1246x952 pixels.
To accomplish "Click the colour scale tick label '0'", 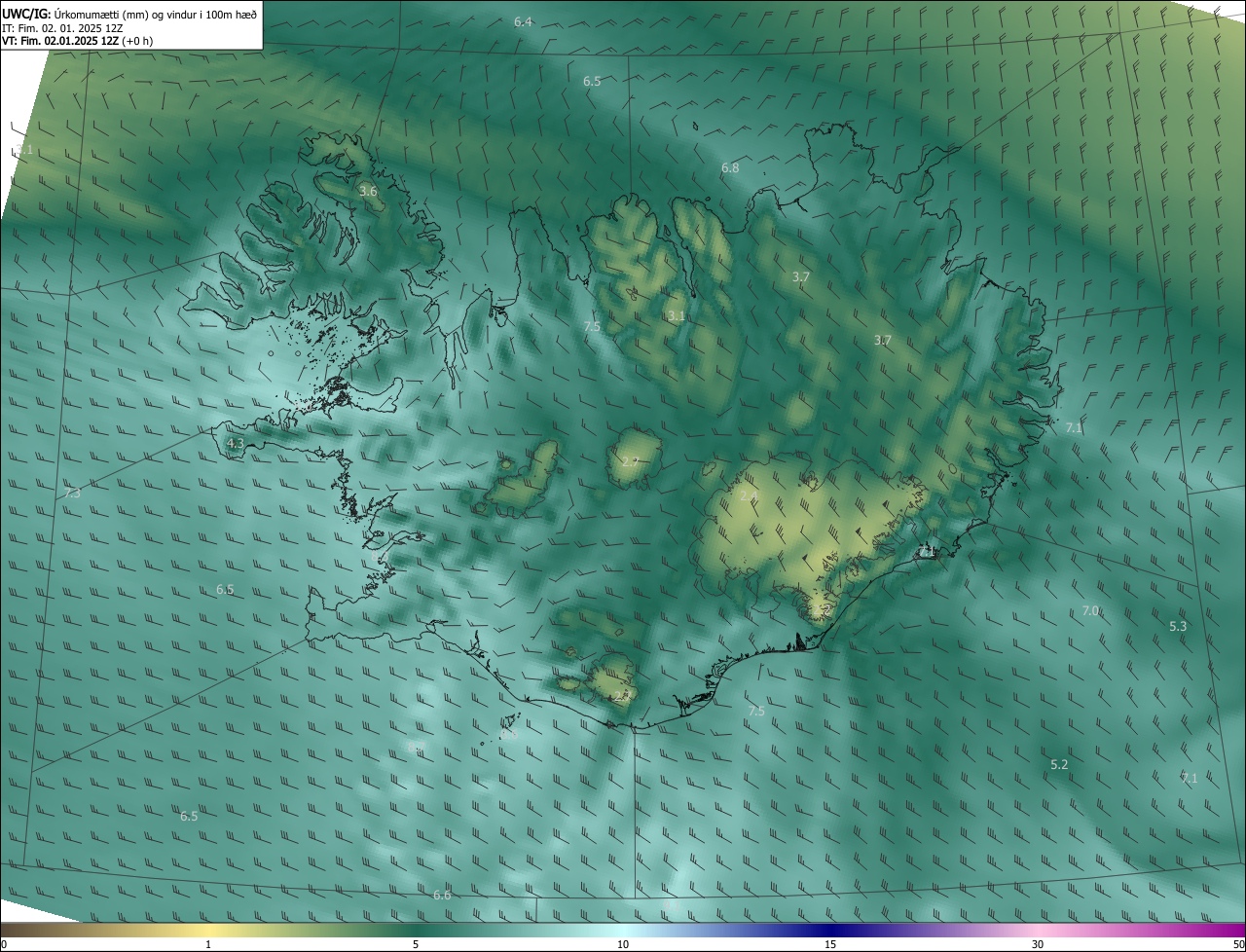I will tap(4, 945).
